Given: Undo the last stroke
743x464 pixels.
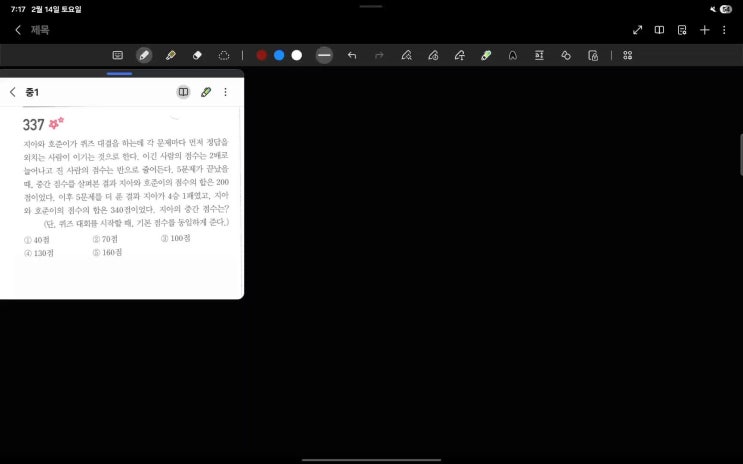Looking at the screenshot, I should point(352,55).
